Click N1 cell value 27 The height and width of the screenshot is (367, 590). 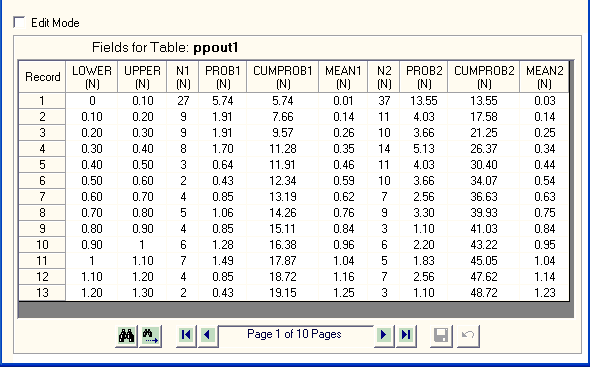183,101
